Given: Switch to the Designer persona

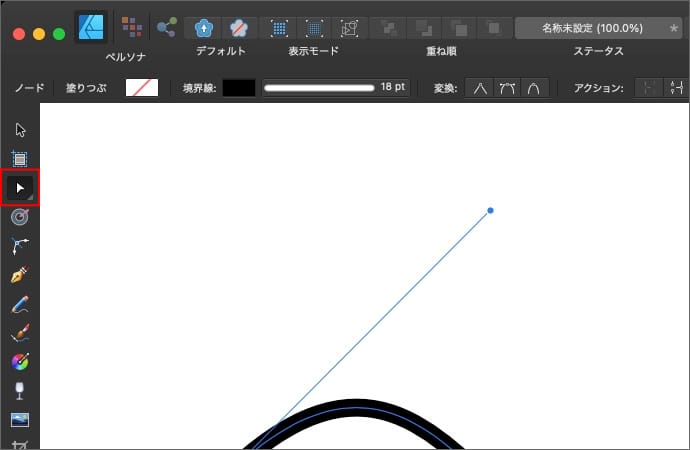Looking at the screenshot, I should (91, 27).
